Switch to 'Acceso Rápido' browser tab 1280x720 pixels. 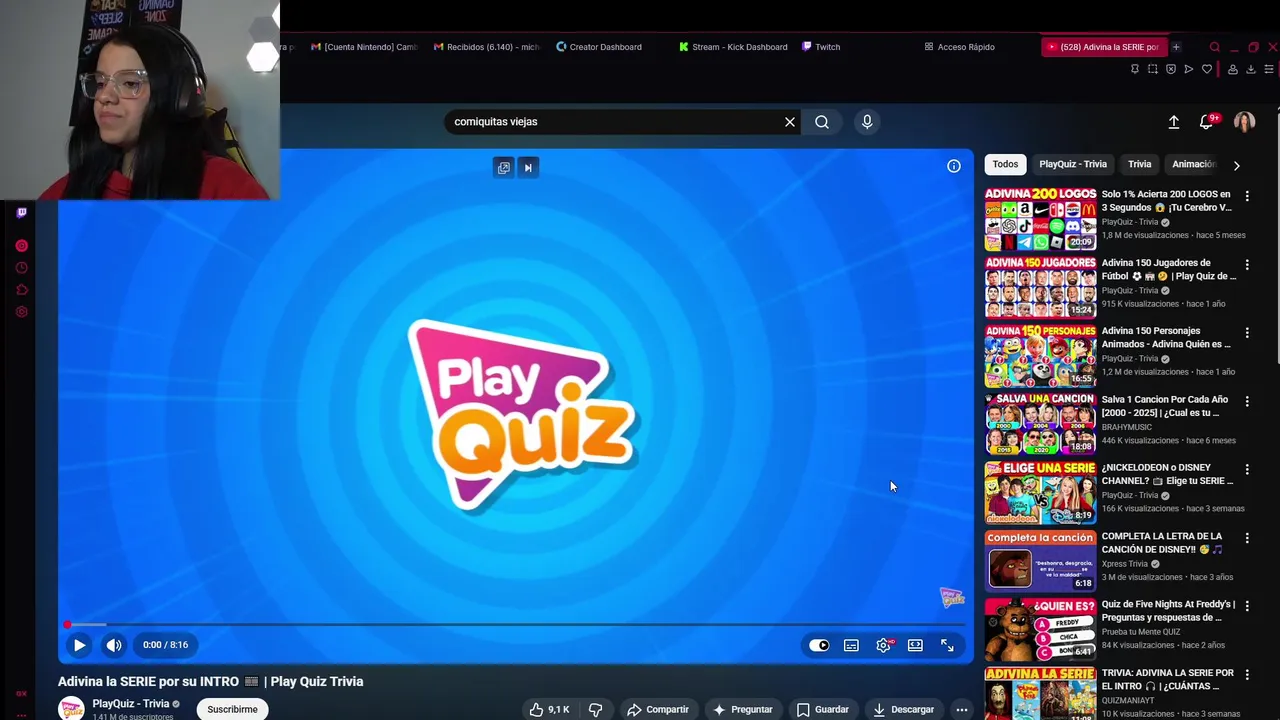click(x=960, y=47)
